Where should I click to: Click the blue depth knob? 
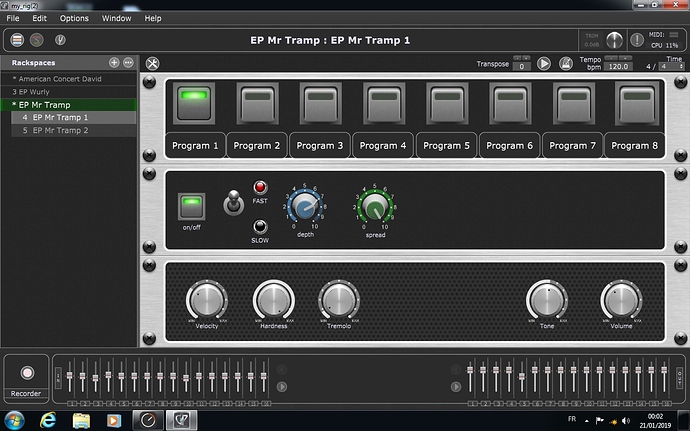pyautogui.click(x=305, y=206)
